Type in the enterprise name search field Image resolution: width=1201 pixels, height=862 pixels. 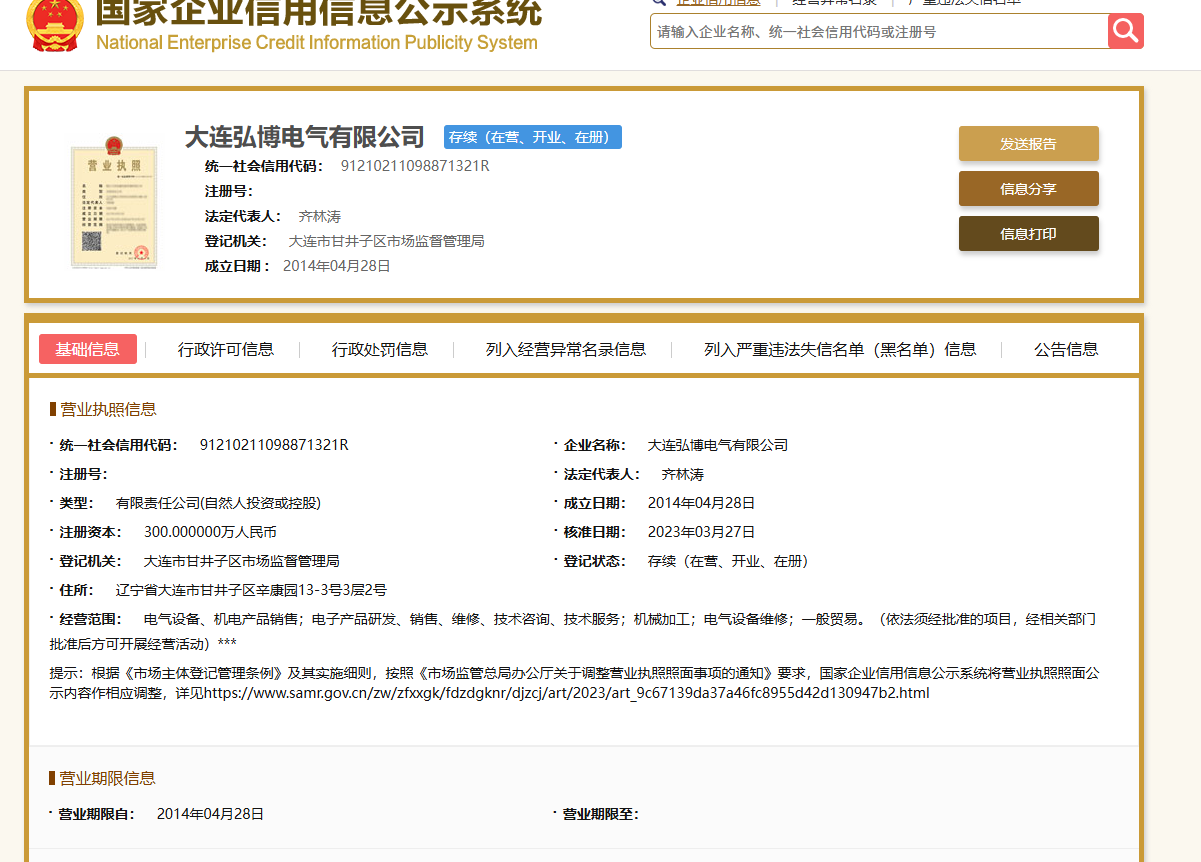coord(878,32)
